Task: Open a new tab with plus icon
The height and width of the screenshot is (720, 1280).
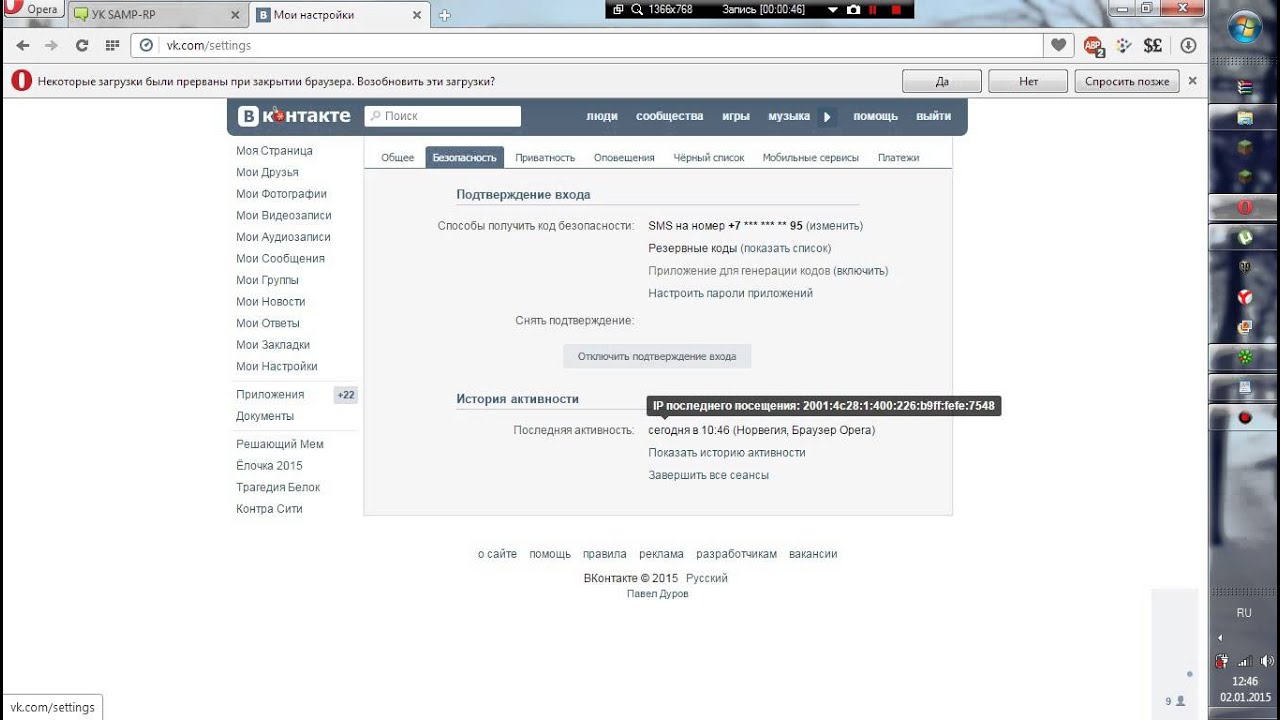Action: coord(445,15)
